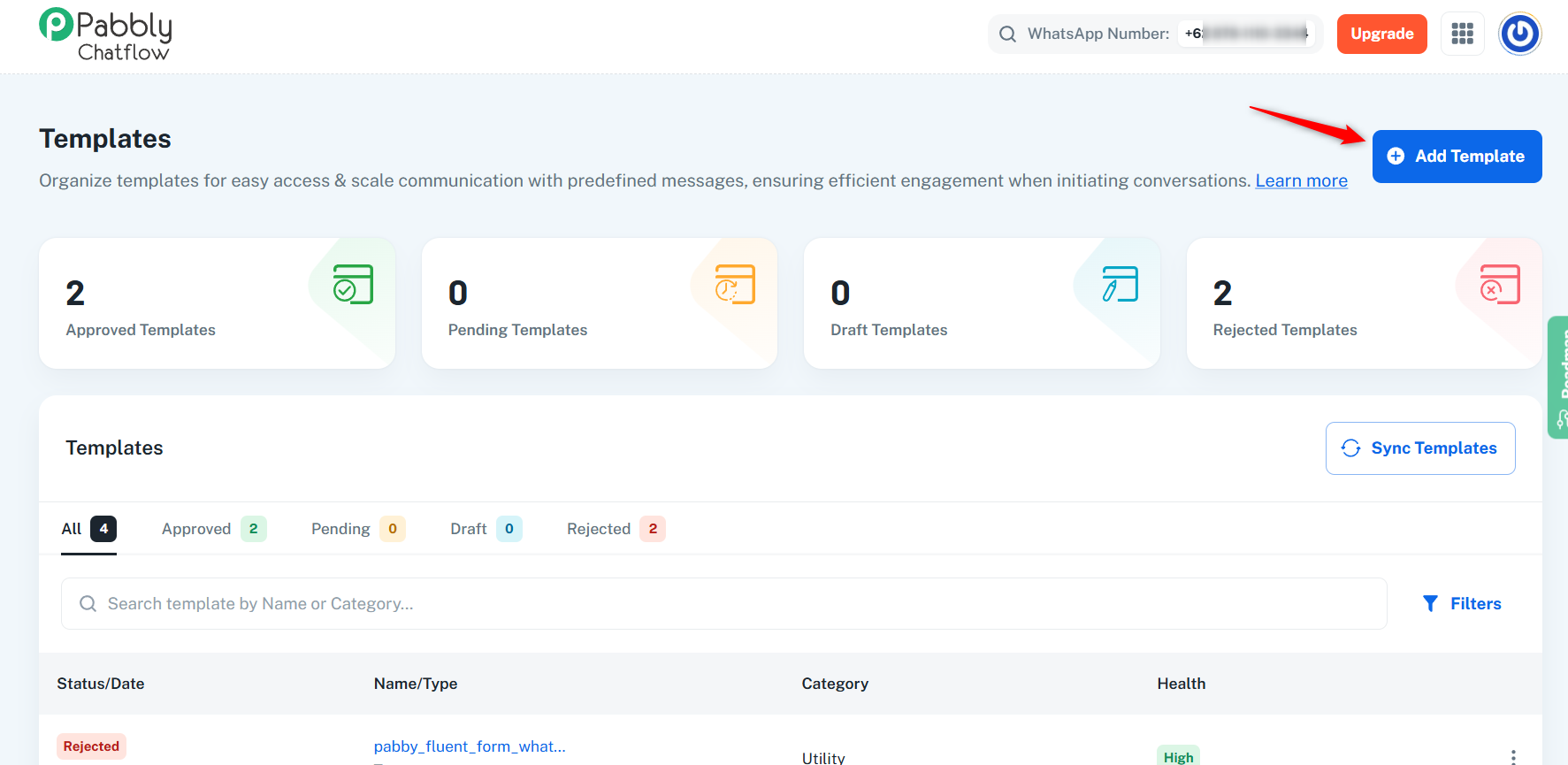Click the Draft Templates pencil icon
Viewport: 1568px width, 765px height.
(1120, 285)
